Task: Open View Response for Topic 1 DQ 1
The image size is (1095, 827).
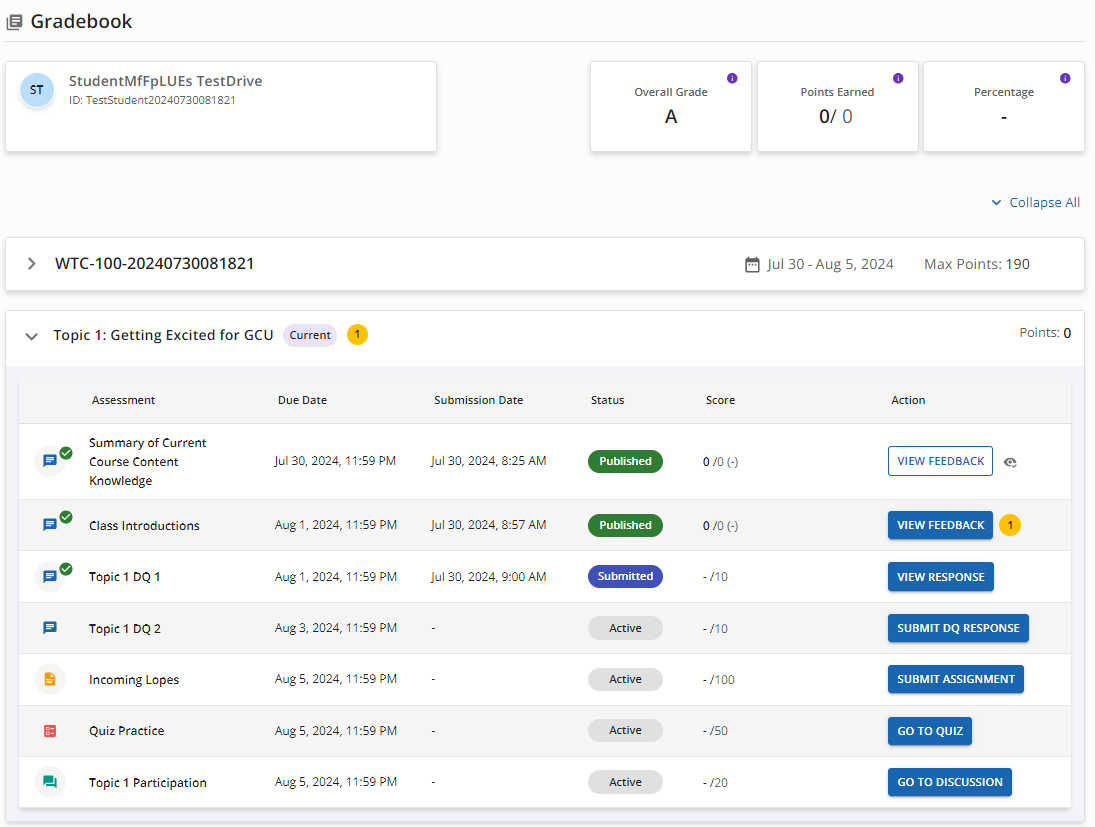Action: coord(941,577)
